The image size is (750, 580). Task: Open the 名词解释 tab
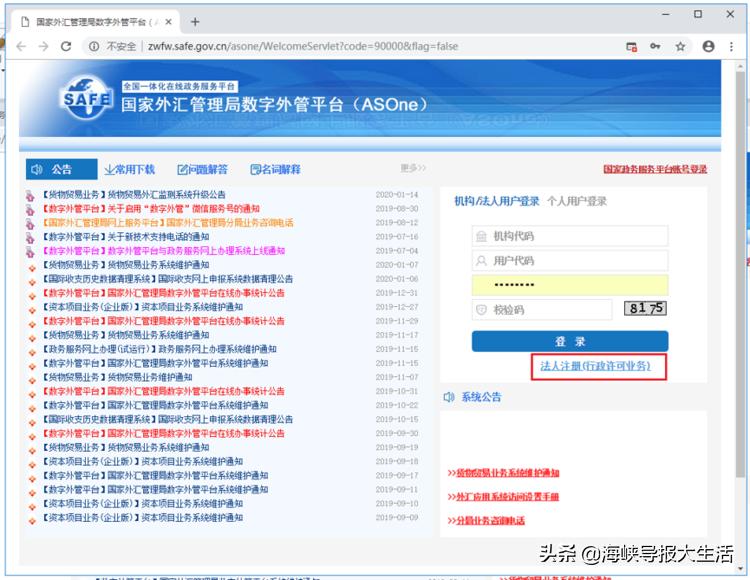click(276, 169)
